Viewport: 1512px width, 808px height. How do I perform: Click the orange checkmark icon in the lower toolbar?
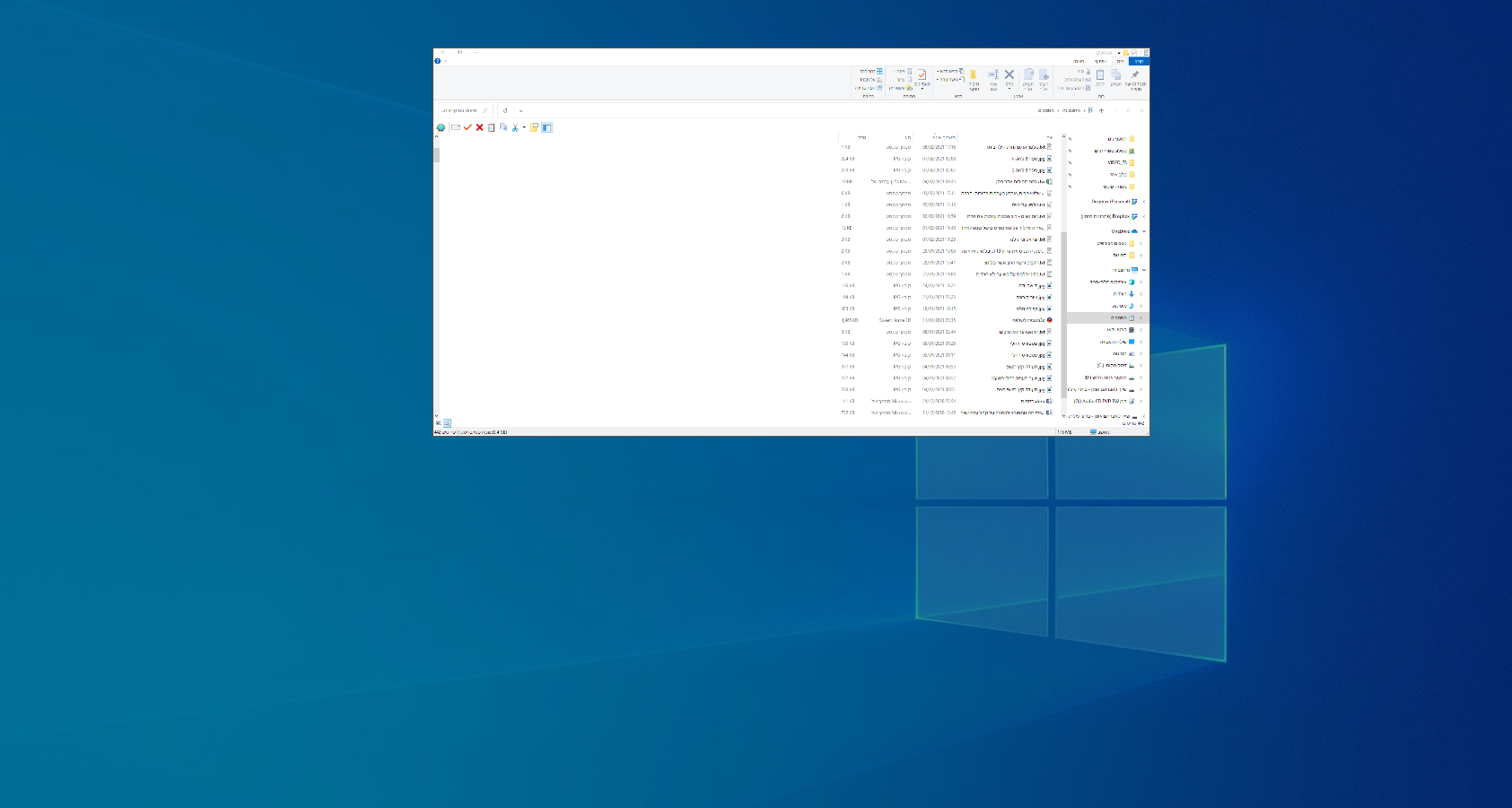468,127
